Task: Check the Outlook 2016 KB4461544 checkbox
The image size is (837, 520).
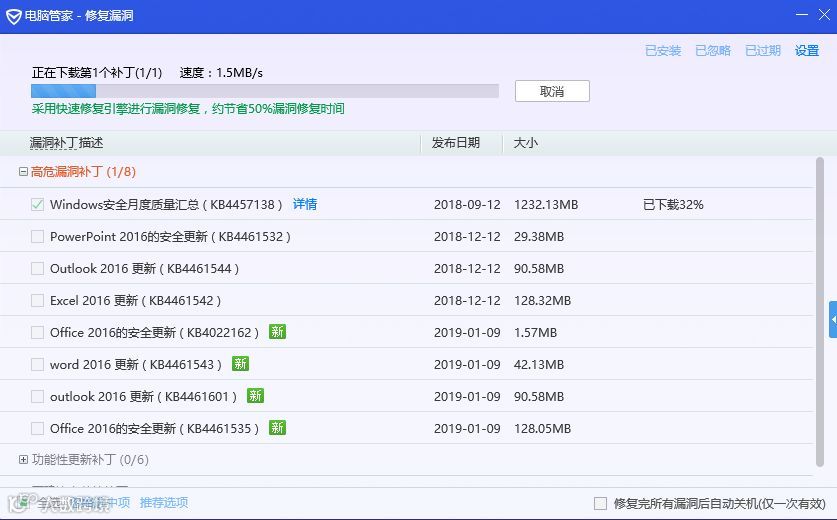Action: click(37, 269)
